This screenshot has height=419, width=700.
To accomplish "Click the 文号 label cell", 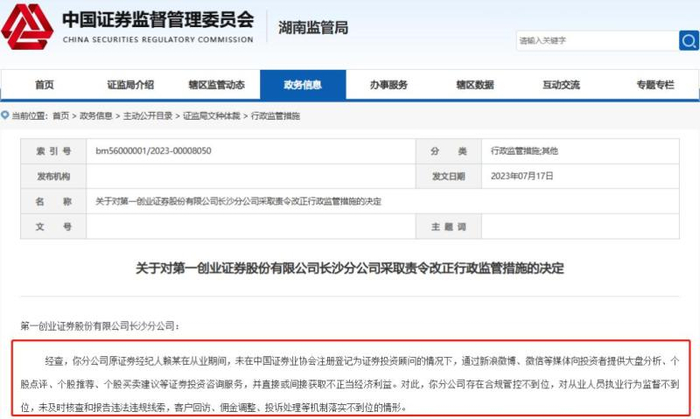I will pyautogui.click(x=54, y=227).
